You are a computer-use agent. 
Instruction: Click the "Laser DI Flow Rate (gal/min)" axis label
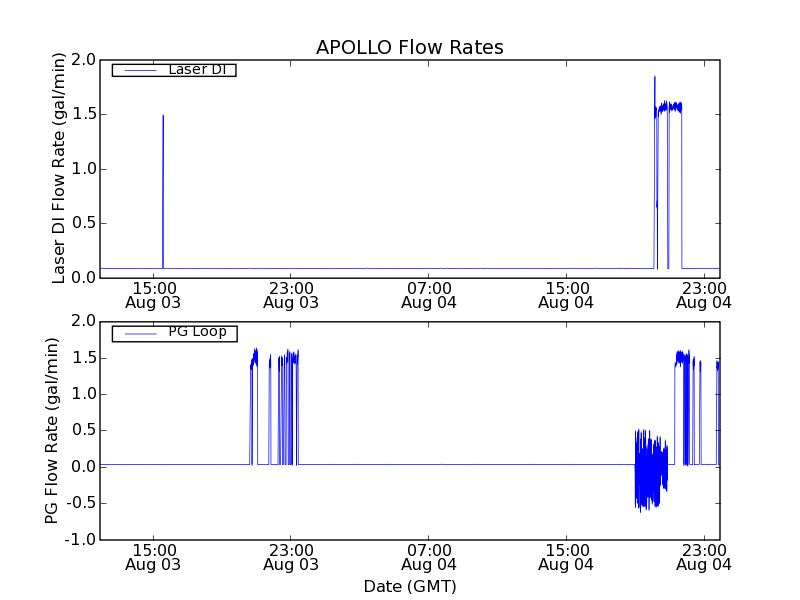pos(59,168)
